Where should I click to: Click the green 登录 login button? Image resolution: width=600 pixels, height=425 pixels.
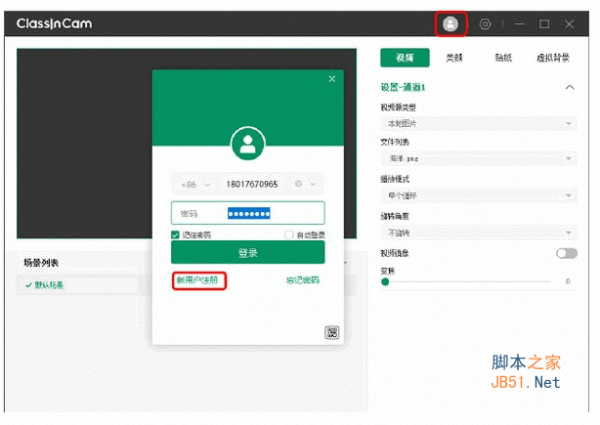[x=248, y=252]
